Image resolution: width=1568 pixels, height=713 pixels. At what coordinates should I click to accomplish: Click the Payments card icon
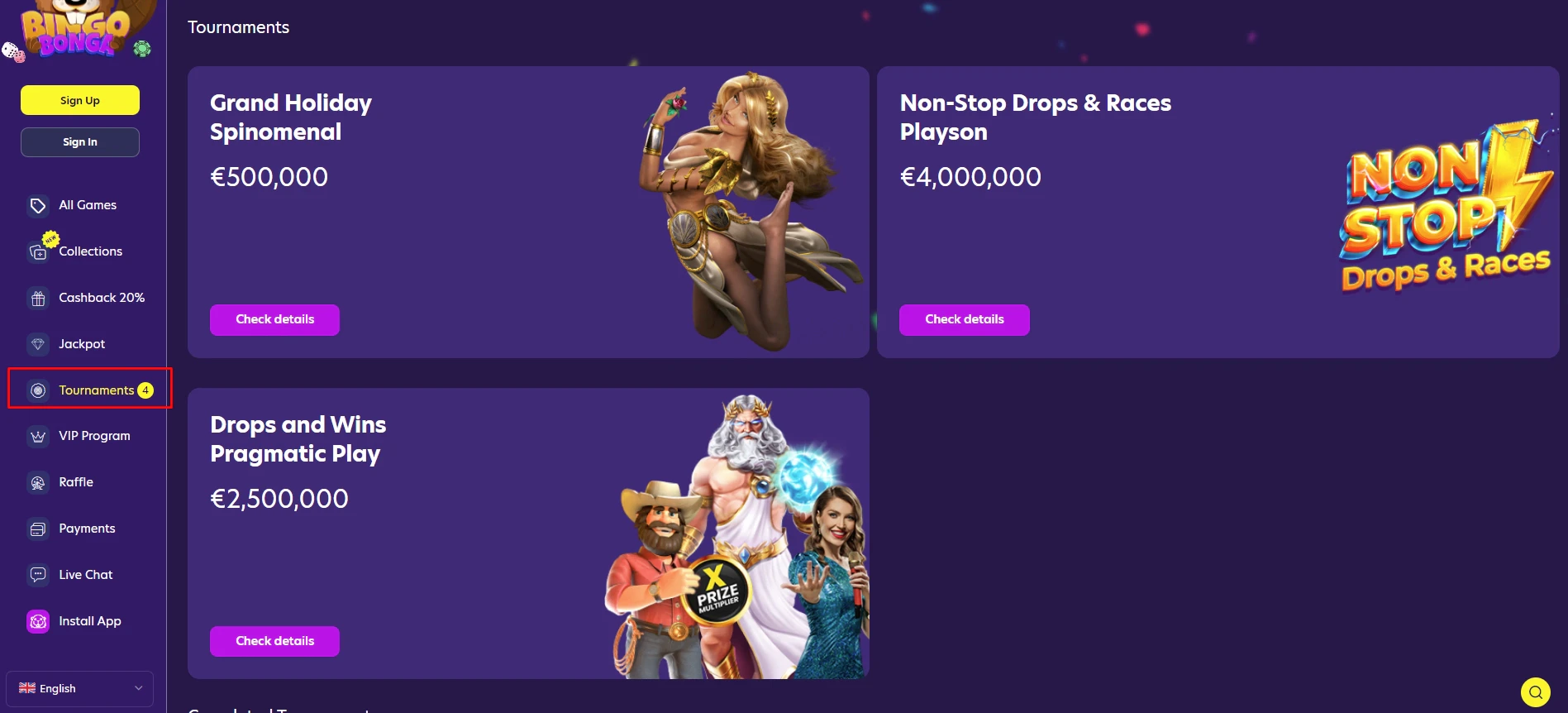click(x=38, y=529)
